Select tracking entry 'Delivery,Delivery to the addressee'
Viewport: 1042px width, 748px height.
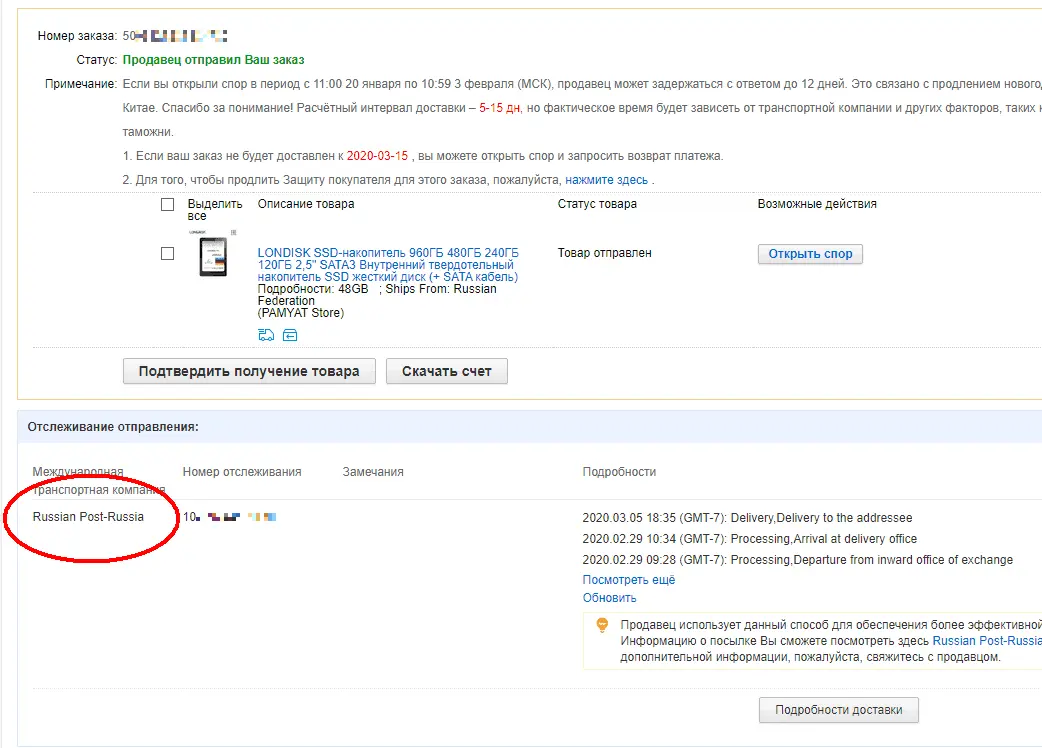pyautogui.click(x=821, y=517)
